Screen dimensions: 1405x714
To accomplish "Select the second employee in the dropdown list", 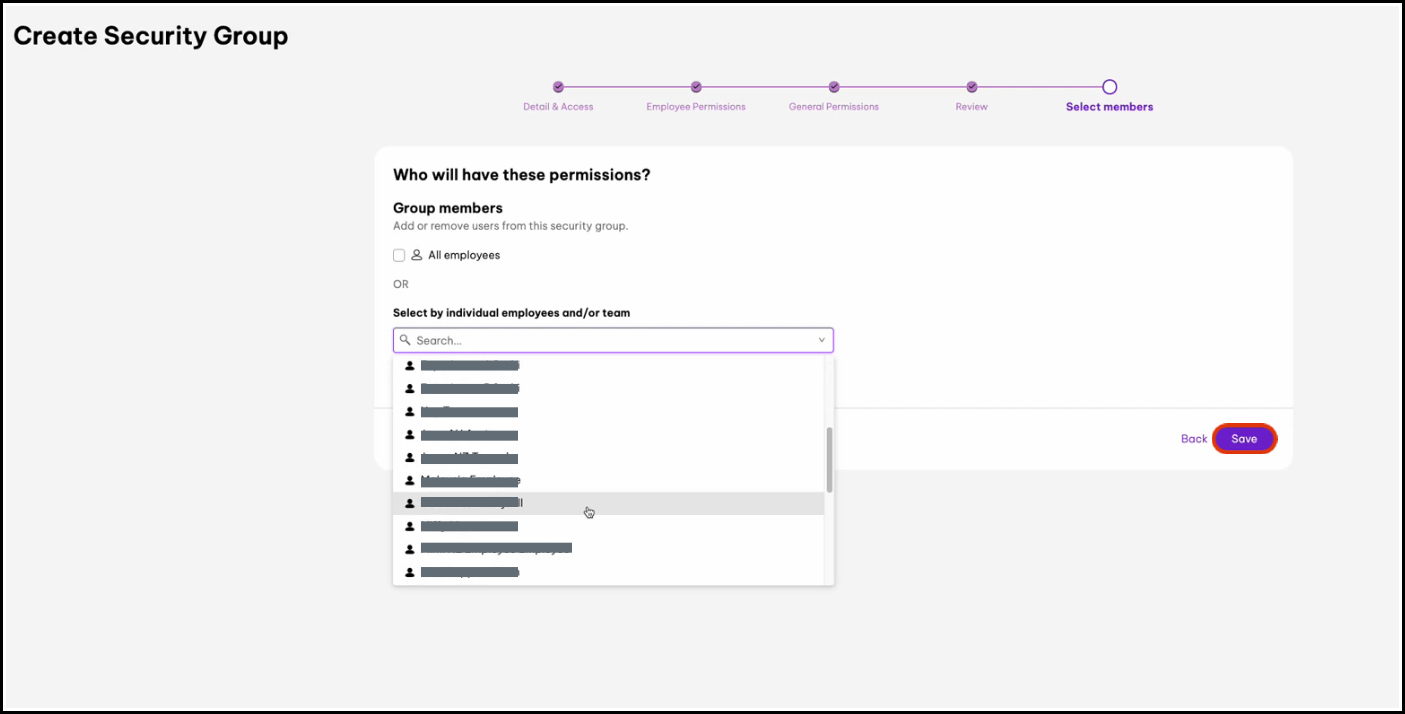I will point(470,388).
